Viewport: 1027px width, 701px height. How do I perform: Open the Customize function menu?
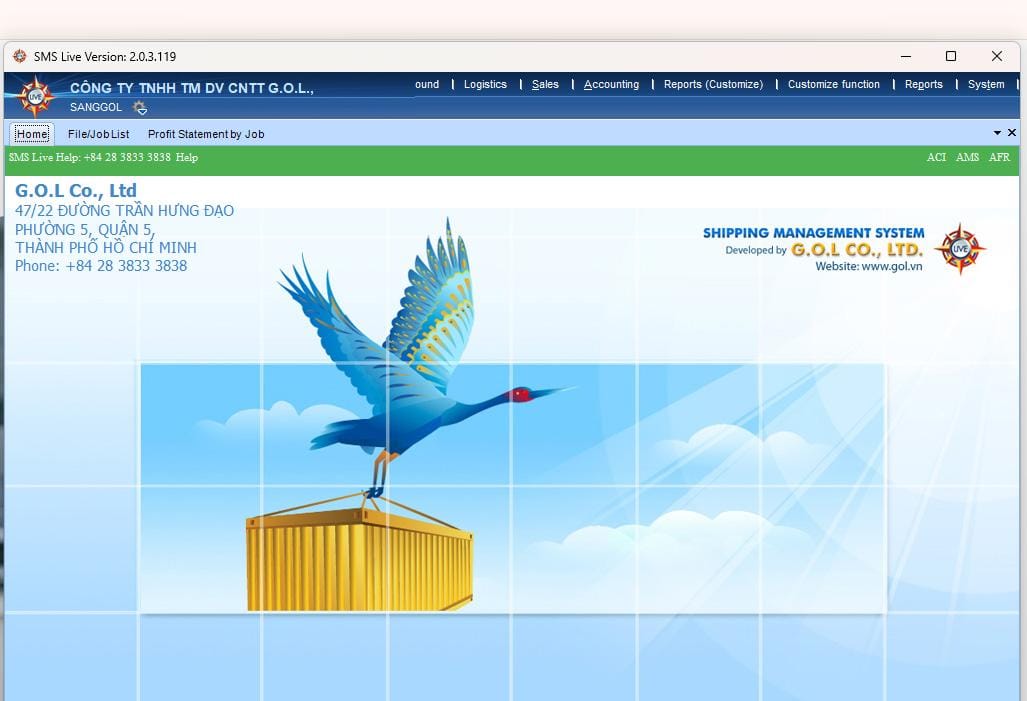[833, 85]
